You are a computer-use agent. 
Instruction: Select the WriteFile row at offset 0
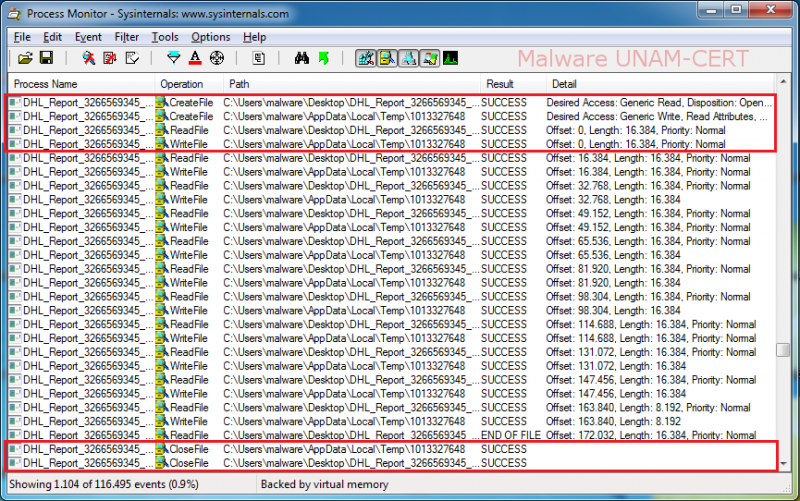[x=391, y=144]
